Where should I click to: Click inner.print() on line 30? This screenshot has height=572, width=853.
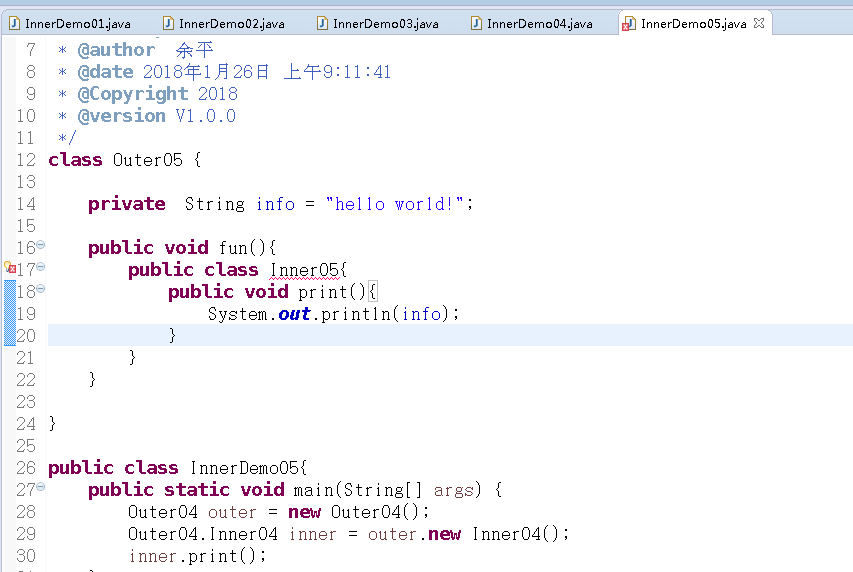click(x=192, y=556)
